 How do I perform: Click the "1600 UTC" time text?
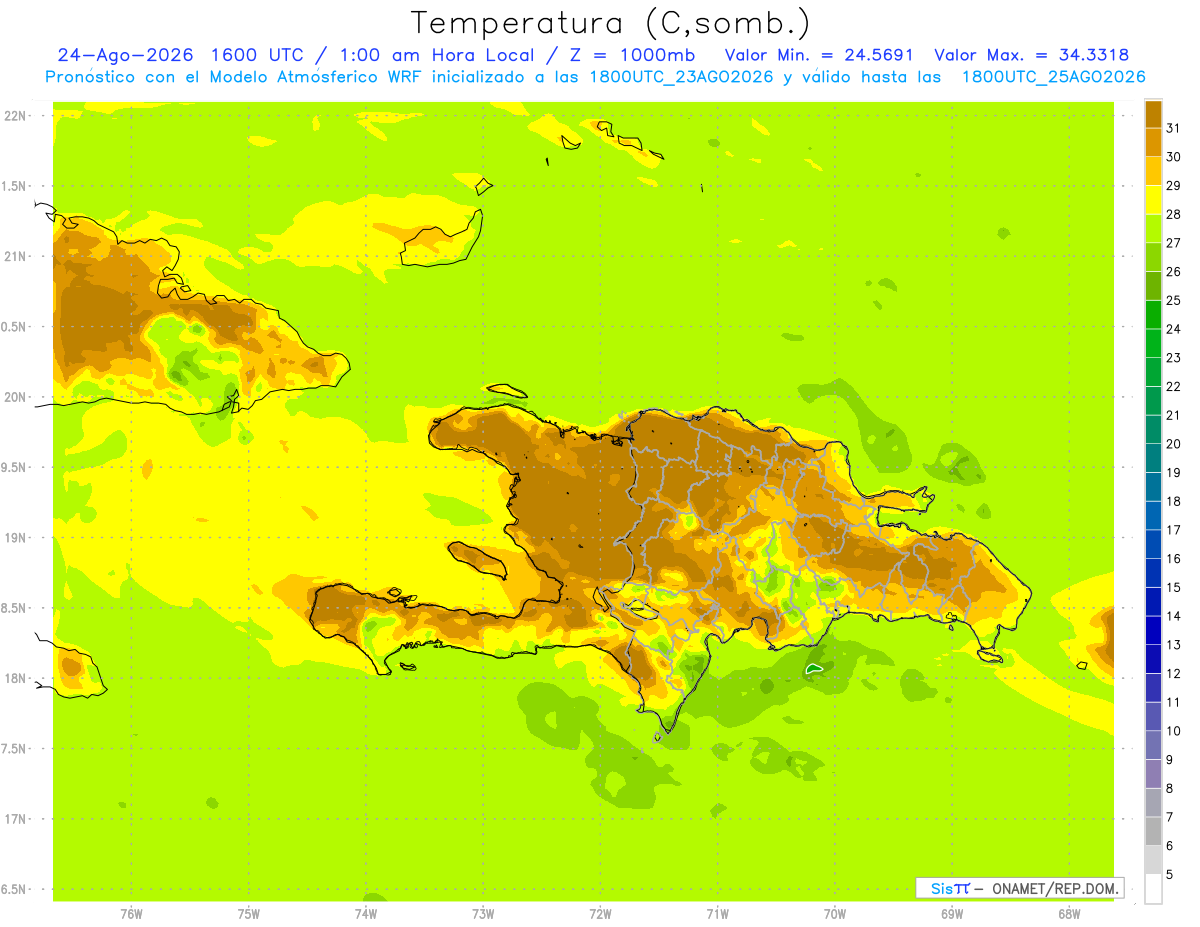tap(258, 55)
